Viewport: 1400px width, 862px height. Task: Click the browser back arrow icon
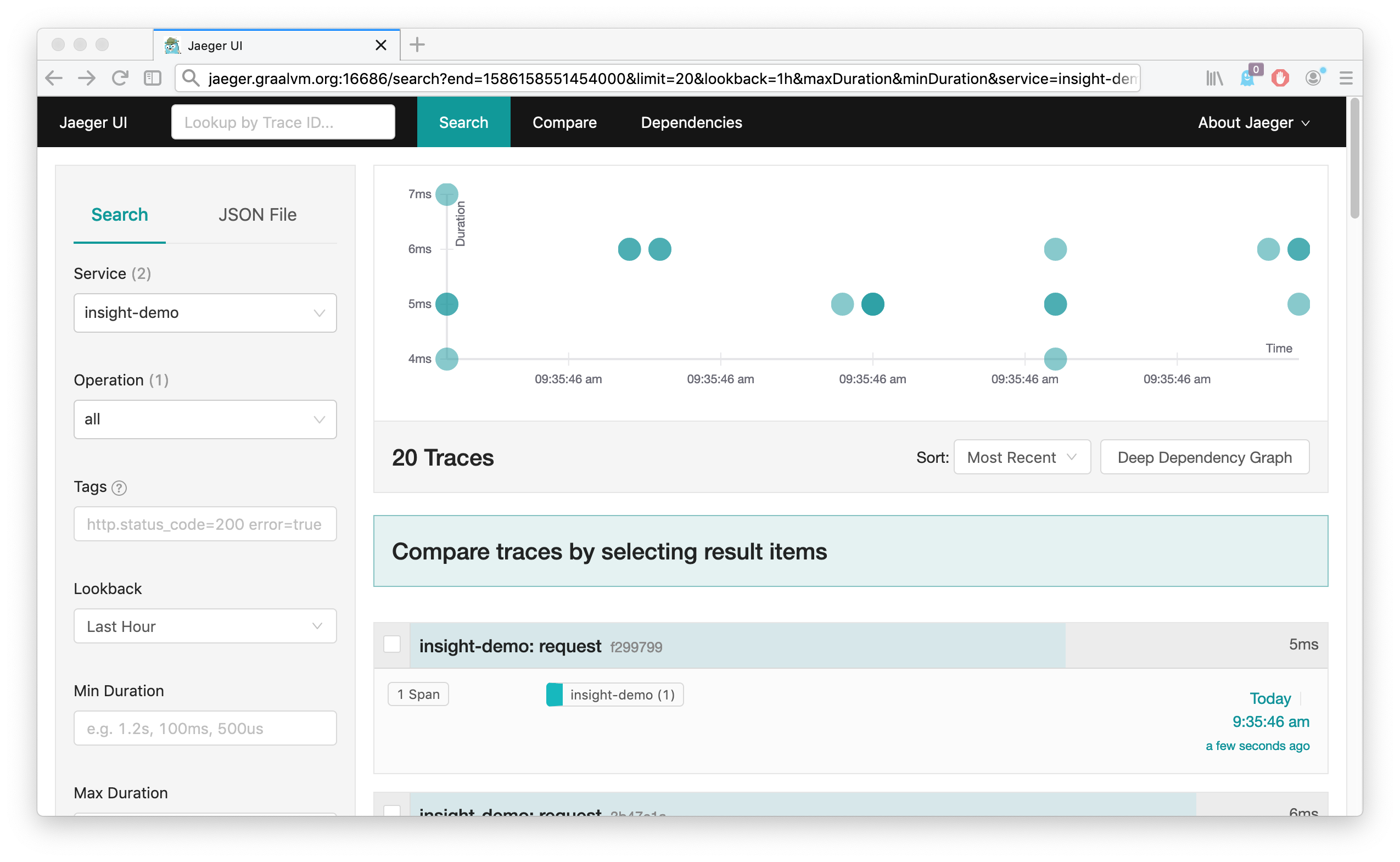54,78
